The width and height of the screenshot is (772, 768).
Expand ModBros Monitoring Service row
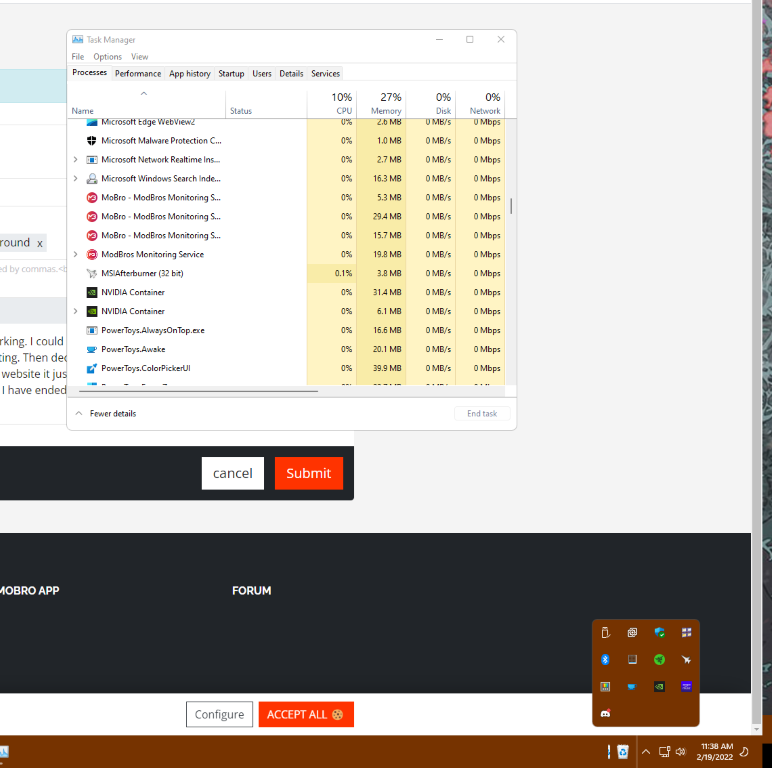pyautogui.click(x=75, y=255)
